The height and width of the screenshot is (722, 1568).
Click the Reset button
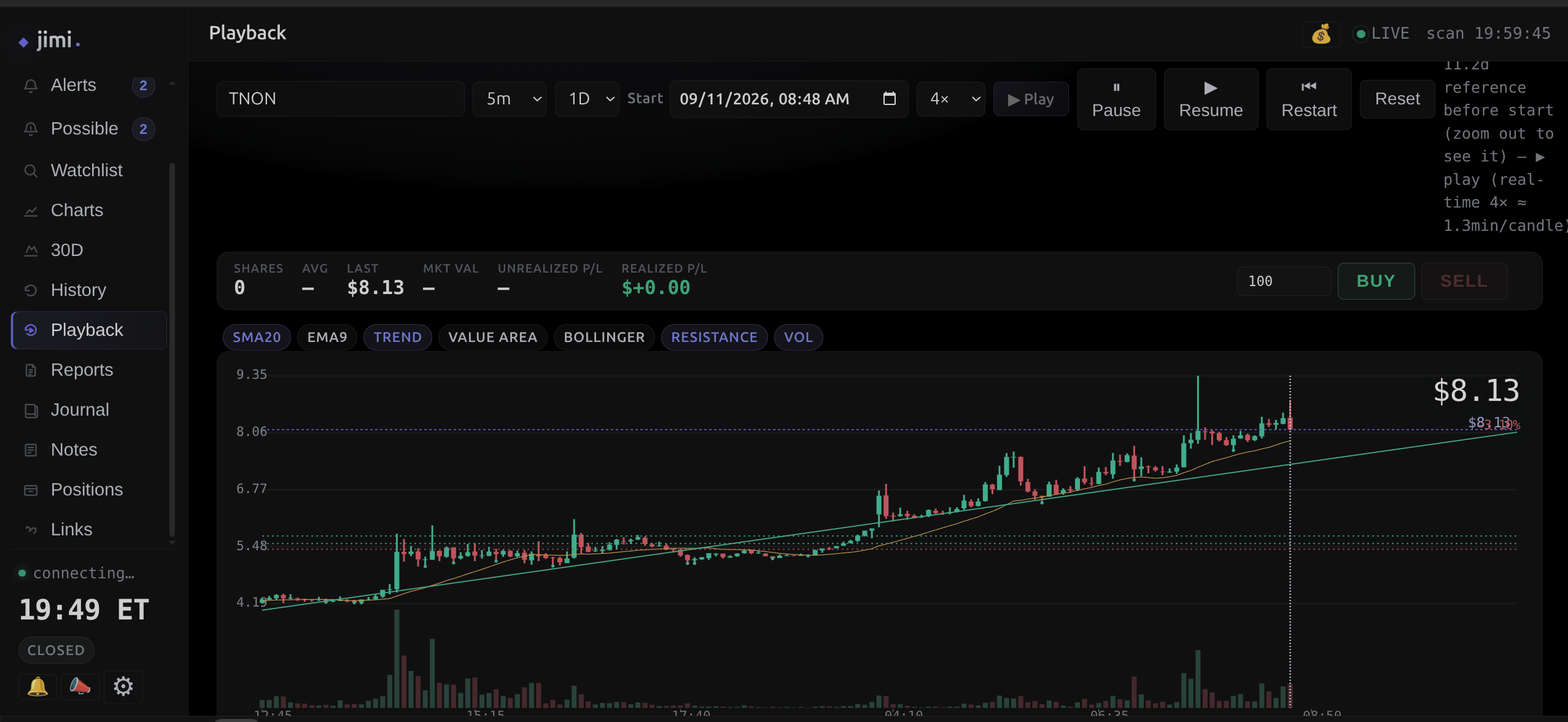[x=1397, y=99]
